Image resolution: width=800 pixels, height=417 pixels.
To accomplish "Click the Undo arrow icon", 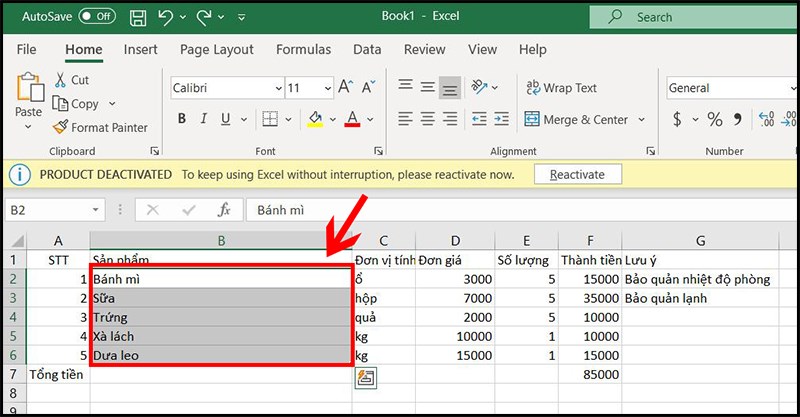I will click(165, 17).
